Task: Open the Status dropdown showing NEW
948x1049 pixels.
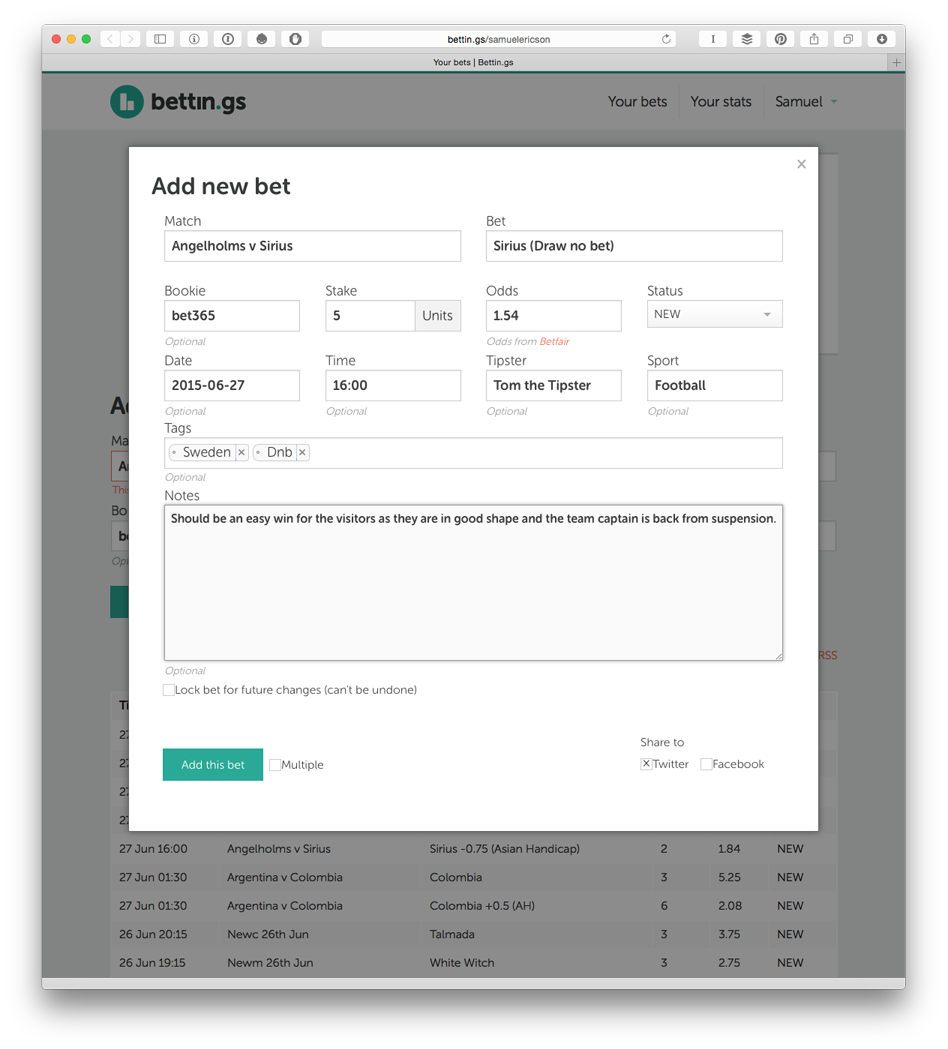Action: tap(715, 314)
